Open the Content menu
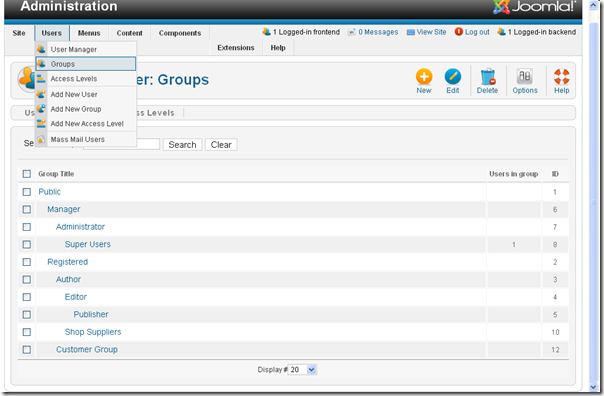The height and width of the screenshot is (396, 604). (129, 33)
